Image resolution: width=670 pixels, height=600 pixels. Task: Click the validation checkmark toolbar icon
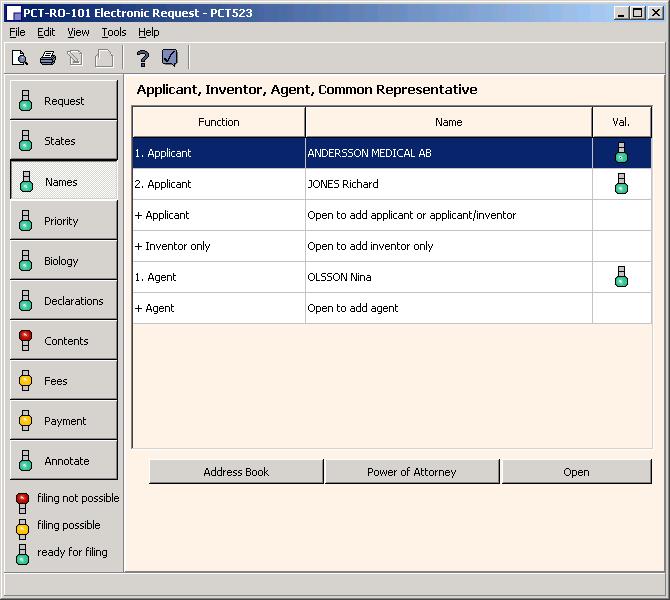point(170,58)
